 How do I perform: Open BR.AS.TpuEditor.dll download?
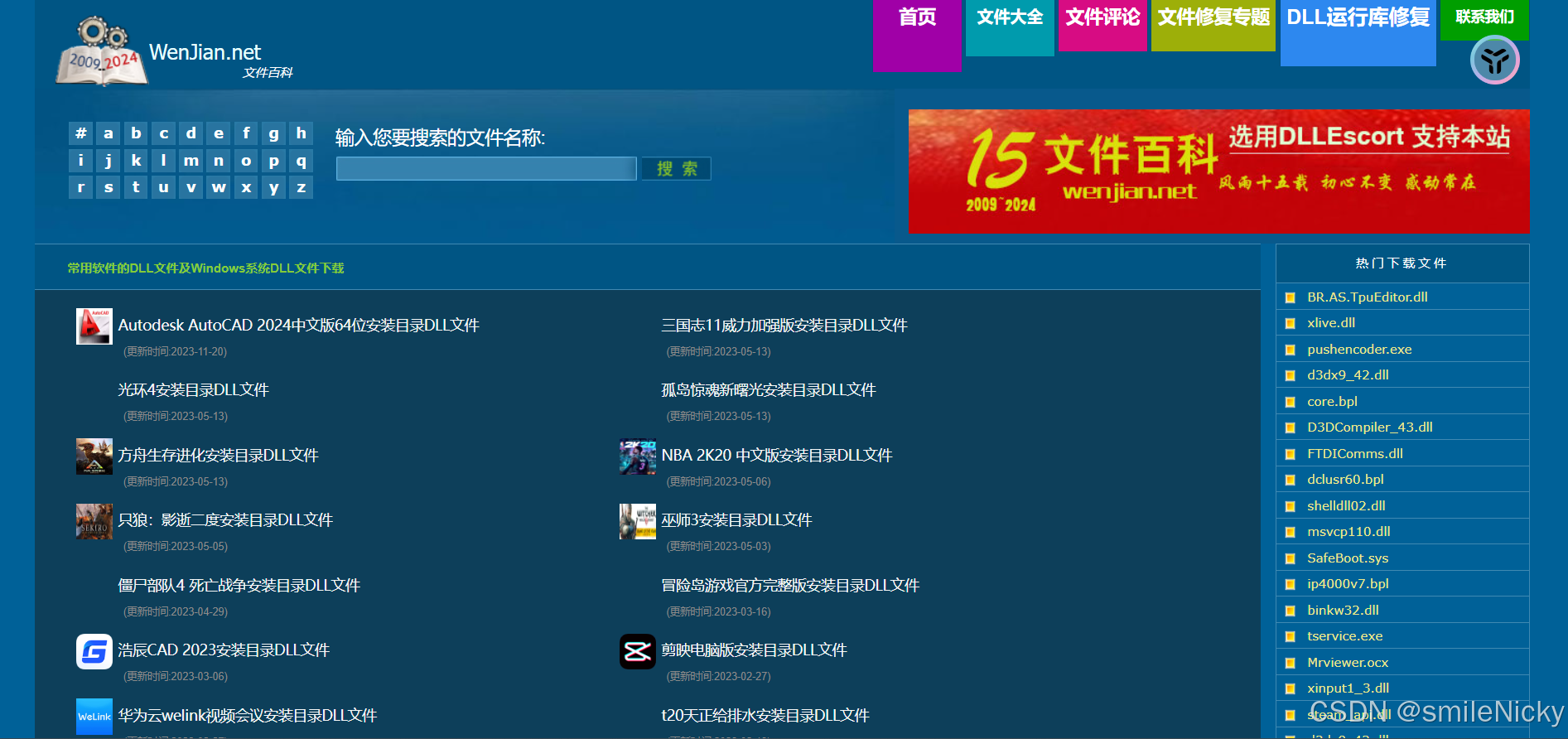[1368, 297]
